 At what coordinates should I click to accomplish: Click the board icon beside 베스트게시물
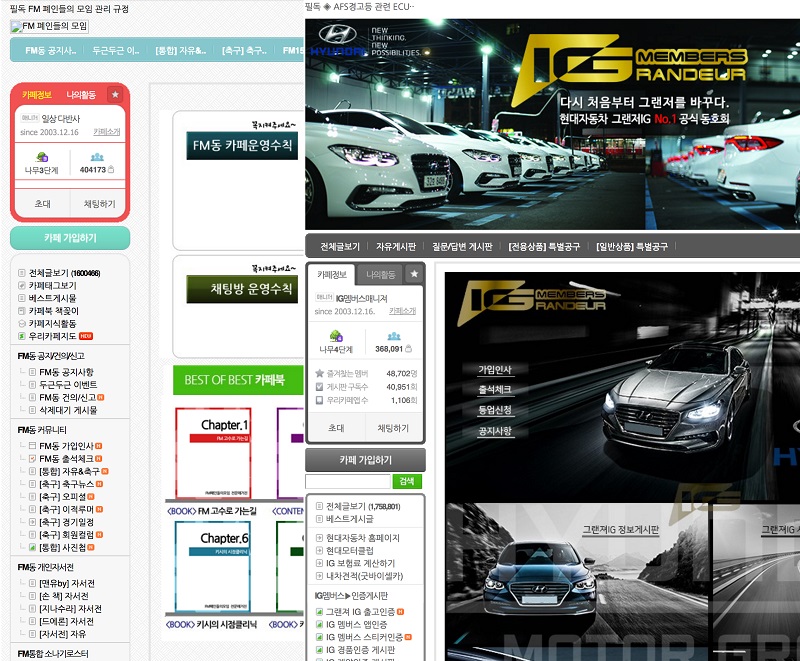pos(21,298)
